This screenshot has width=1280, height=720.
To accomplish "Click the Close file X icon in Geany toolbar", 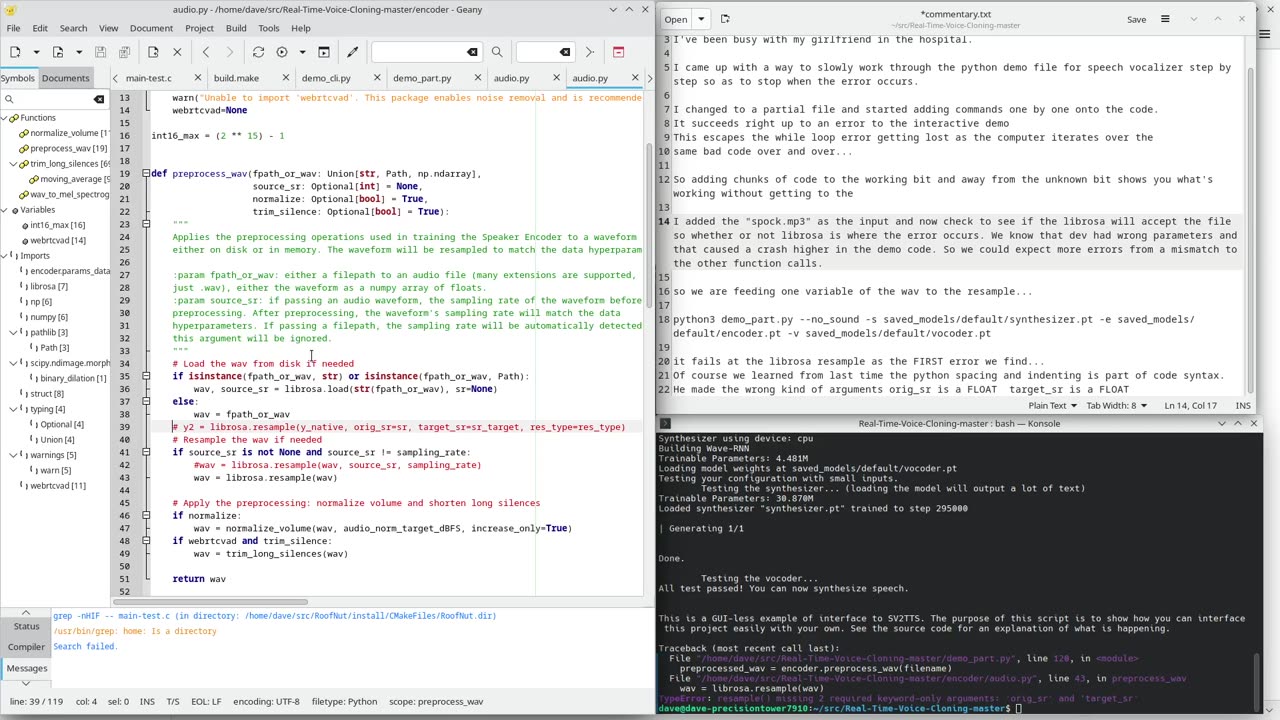I will (177, 52).
